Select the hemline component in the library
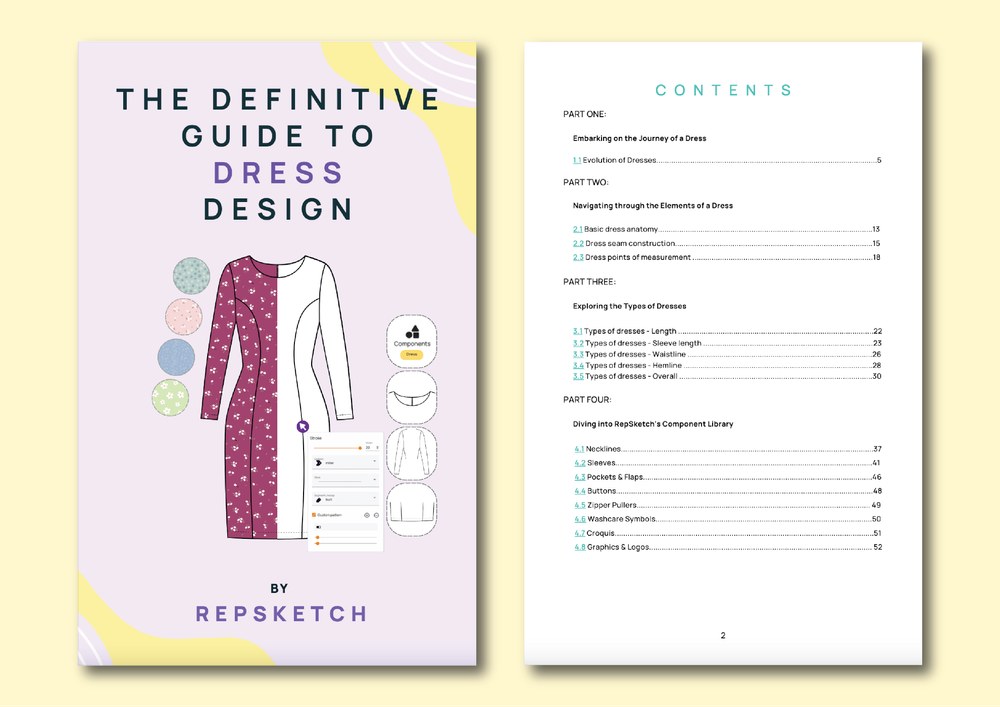This screenshot has height=707, width=1000. (x=412, y=506)
